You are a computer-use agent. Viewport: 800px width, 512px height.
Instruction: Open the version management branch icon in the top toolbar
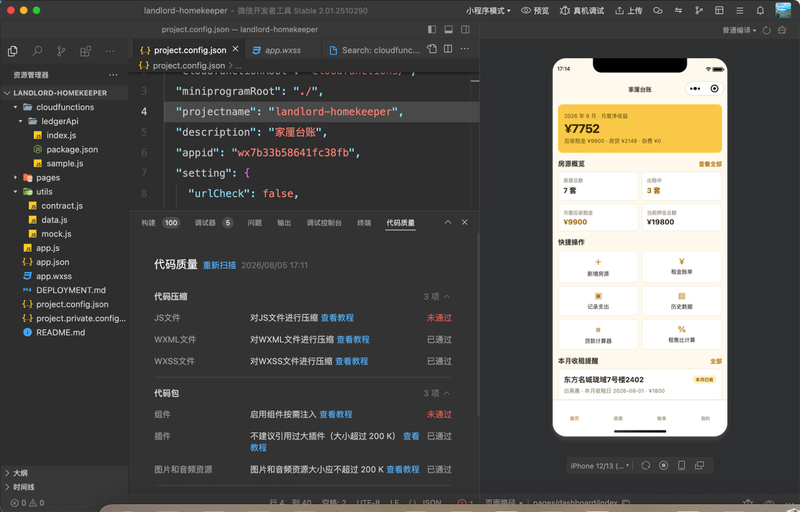tap(699, 11)
